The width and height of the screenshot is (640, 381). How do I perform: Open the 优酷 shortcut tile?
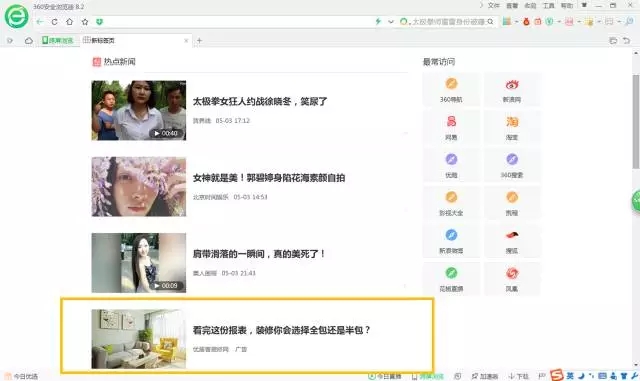click(x=451, y=165)
